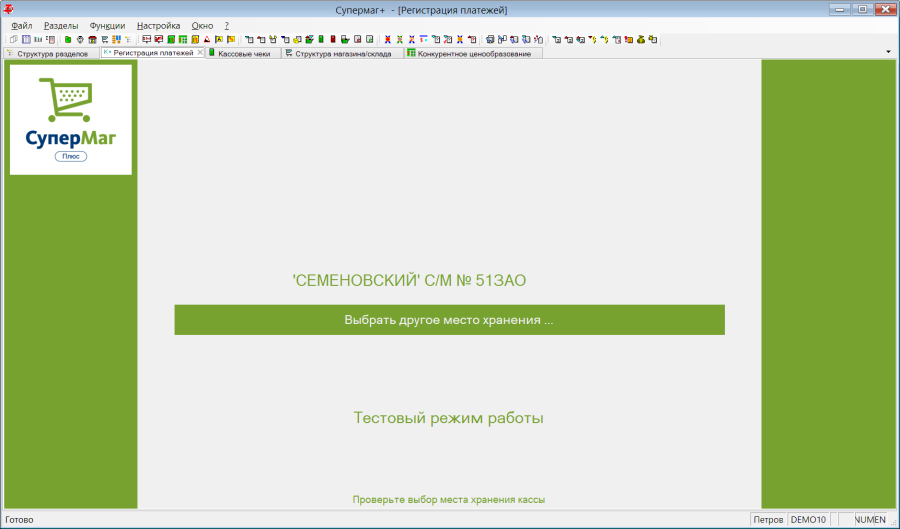Click the small tree structure toolbar icon
Screen dimensions: 900x529
[x=128, y=40]
